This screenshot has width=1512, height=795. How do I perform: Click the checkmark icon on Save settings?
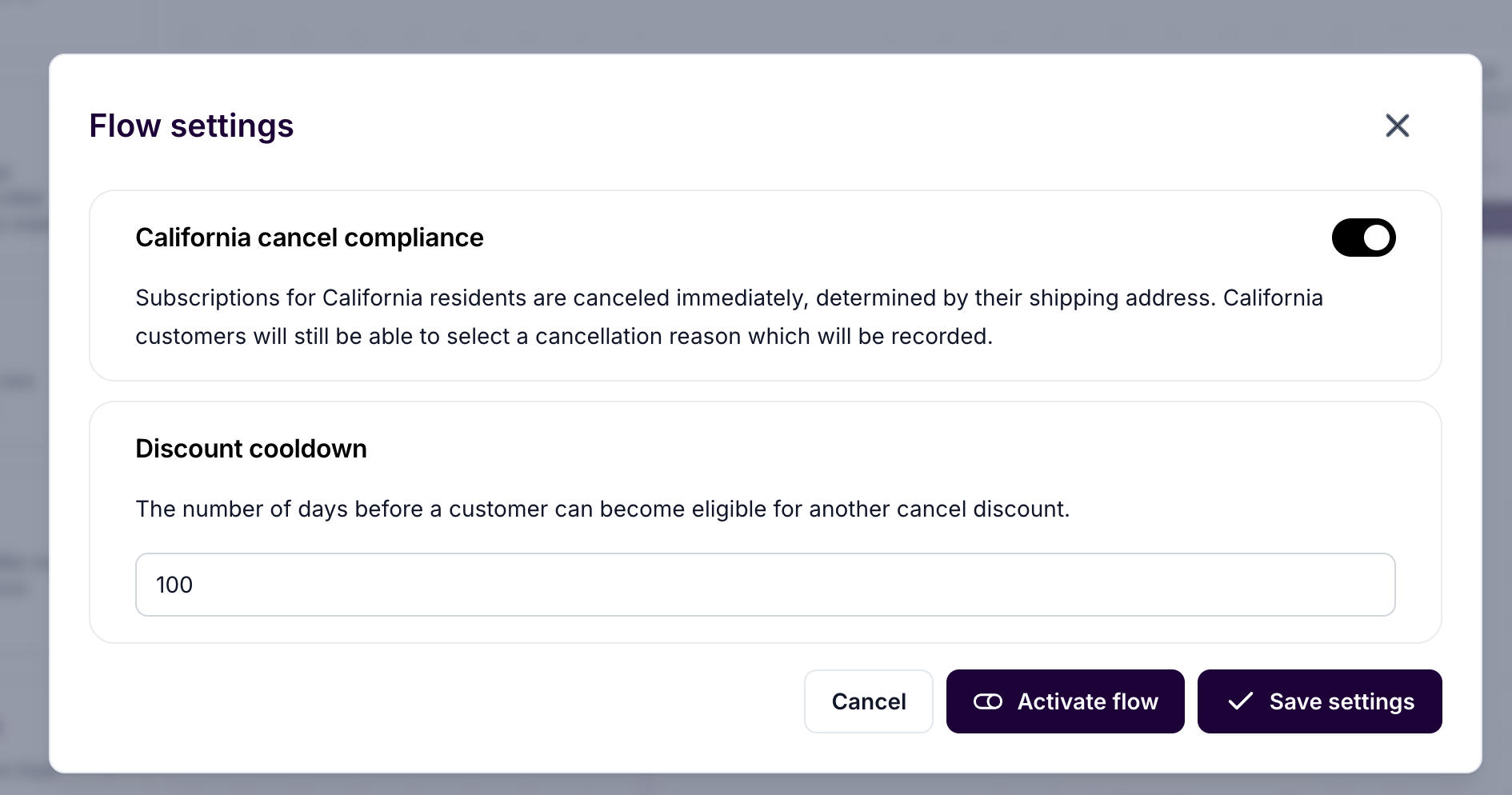pos(1240,701)
